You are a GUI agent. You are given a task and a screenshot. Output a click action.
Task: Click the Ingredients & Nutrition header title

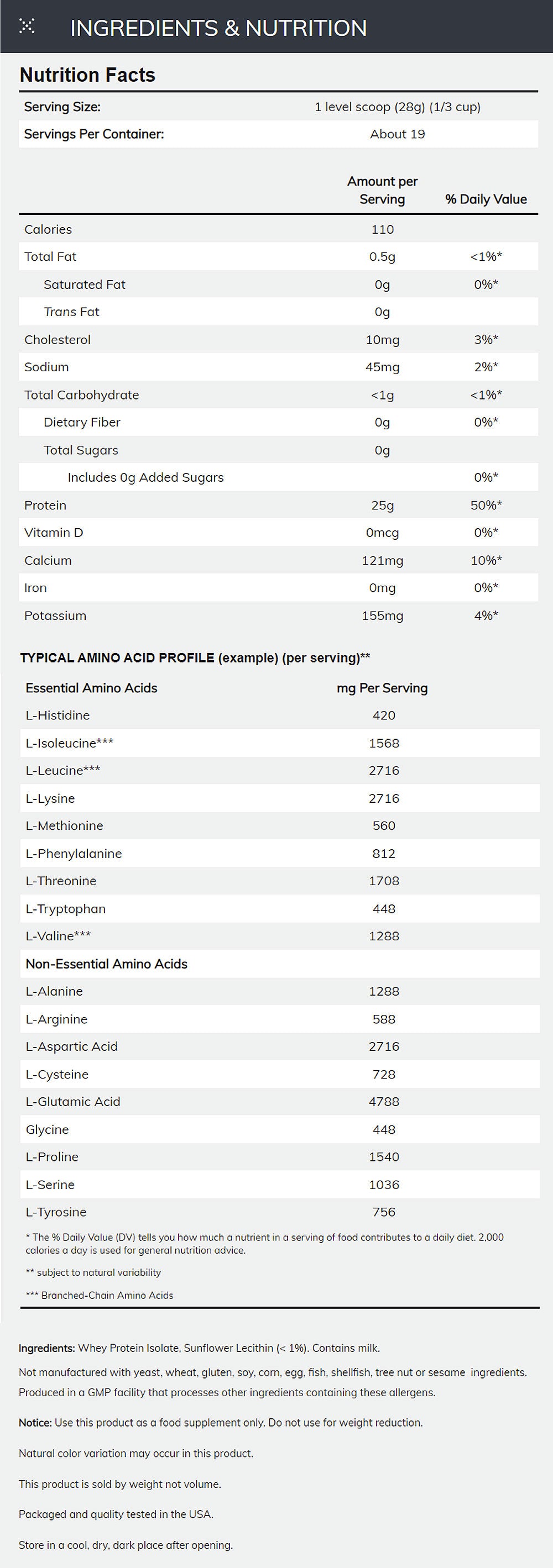pos(218,28)
